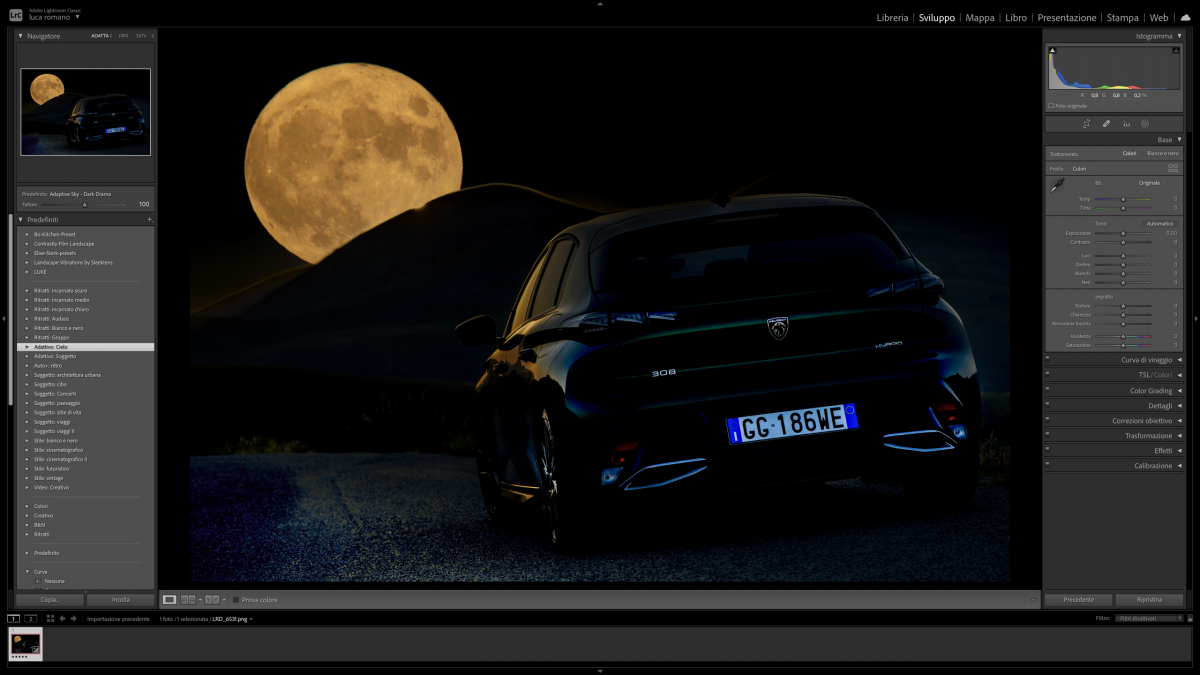The image size is (1200, 675).
Task: Pick the white balance eyedropper tool
Action: [x=1057, y=185]
